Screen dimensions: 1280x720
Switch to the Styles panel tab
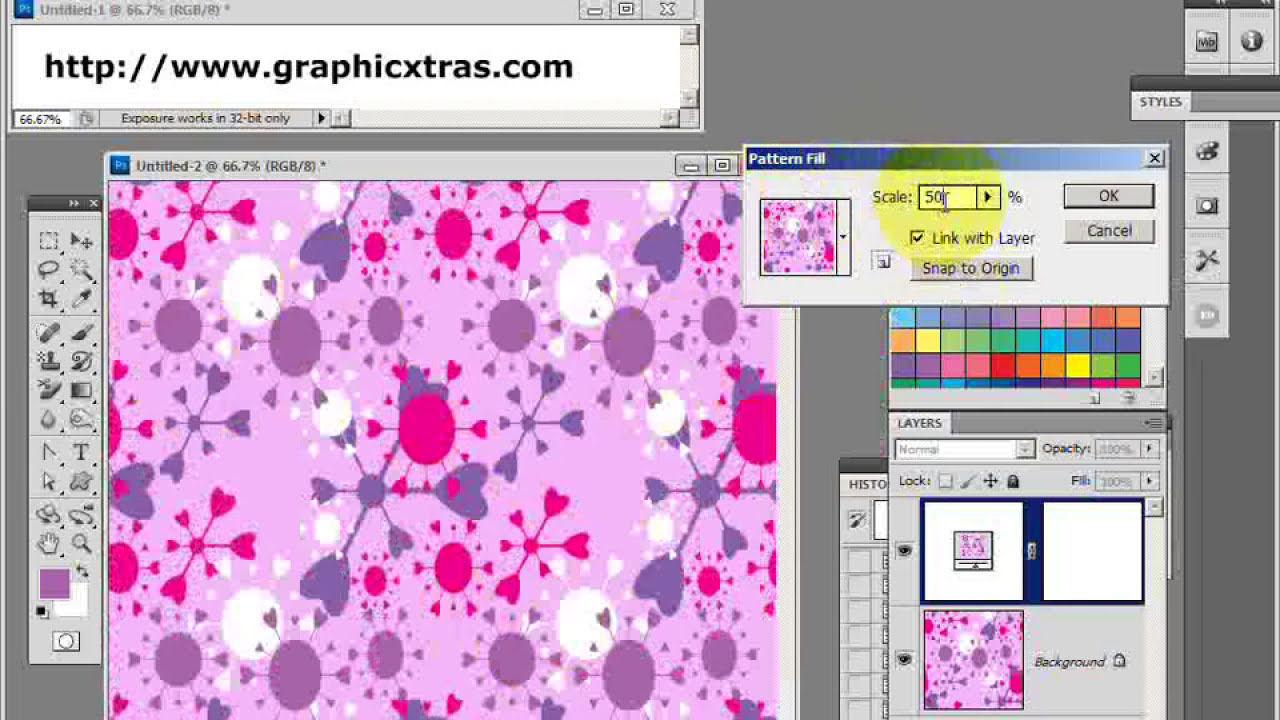coord(1160,102)
